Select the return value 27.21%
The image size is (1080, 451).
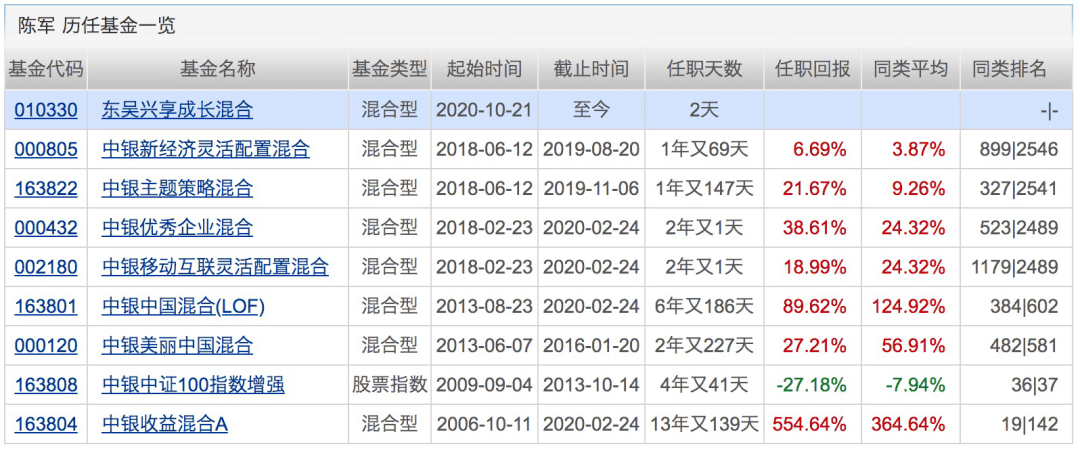tap(815, 345)
